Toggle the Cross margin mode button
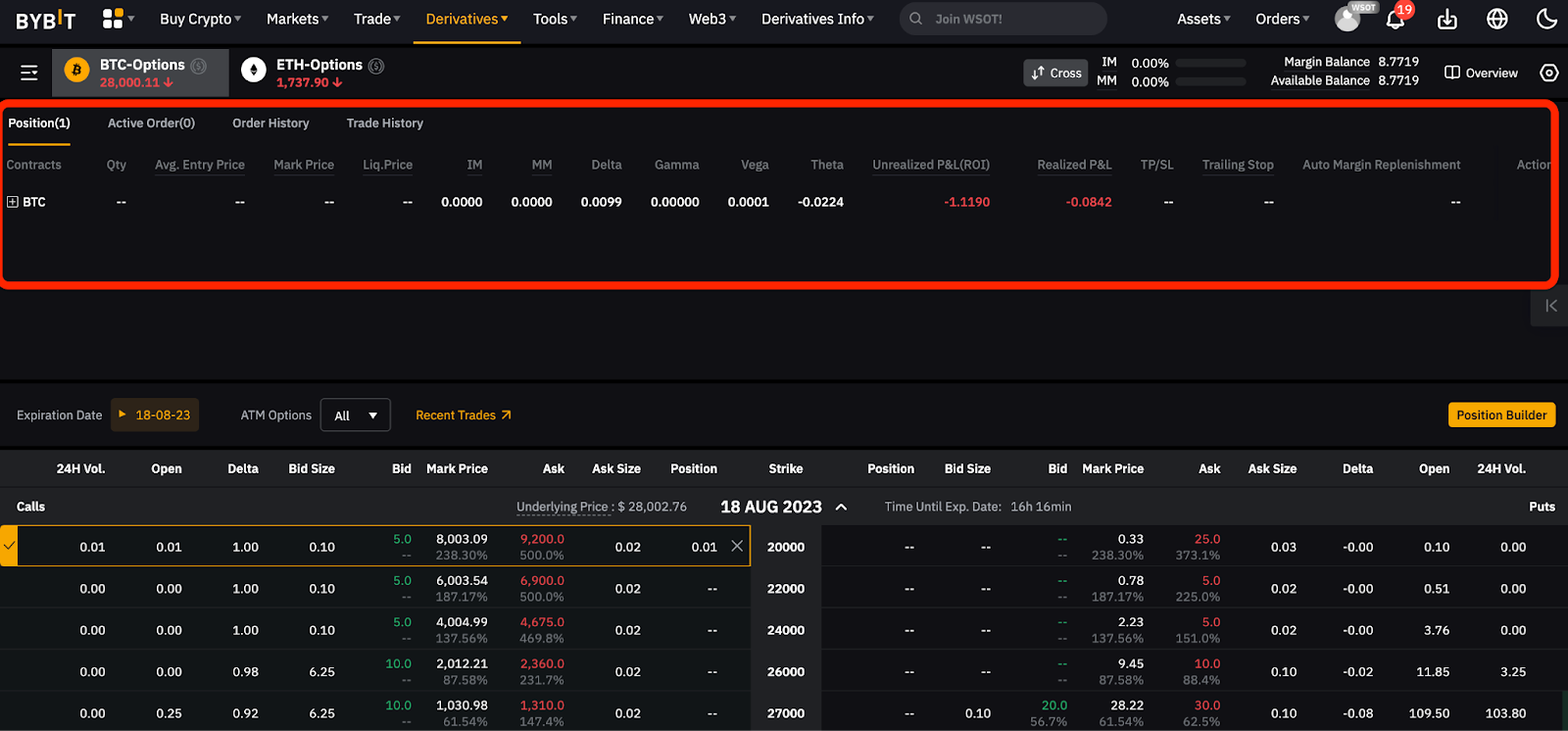Screen dimensions: 1568x731 coord(1056,73)
